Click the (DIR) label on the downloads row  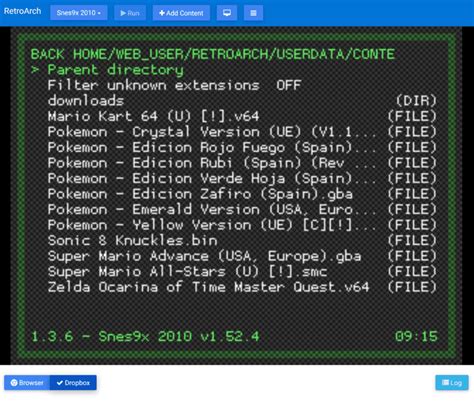click(416, 101)
